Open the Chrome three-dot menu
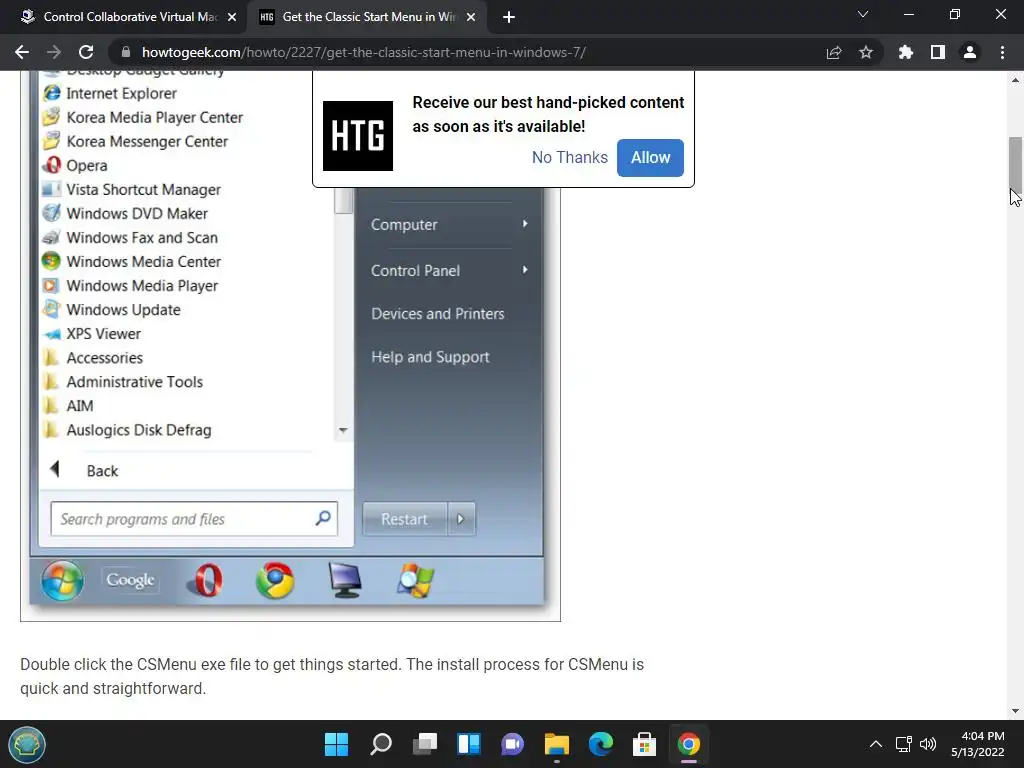The width and height of the screenshot is (1024, 768). tap(1002, 52)
